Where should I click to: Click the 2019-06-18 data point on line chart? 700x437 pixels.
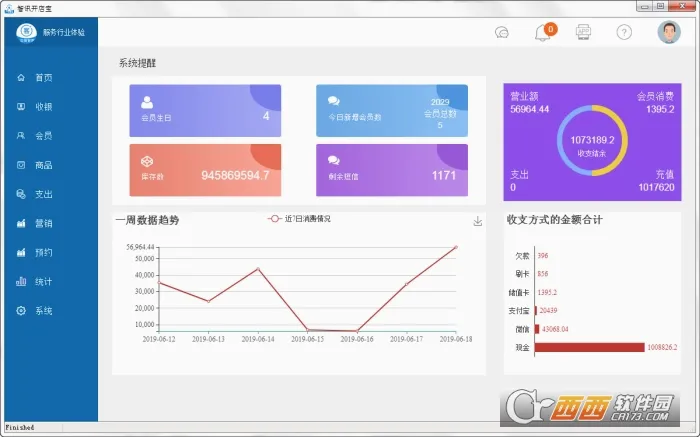pos(456,247)
